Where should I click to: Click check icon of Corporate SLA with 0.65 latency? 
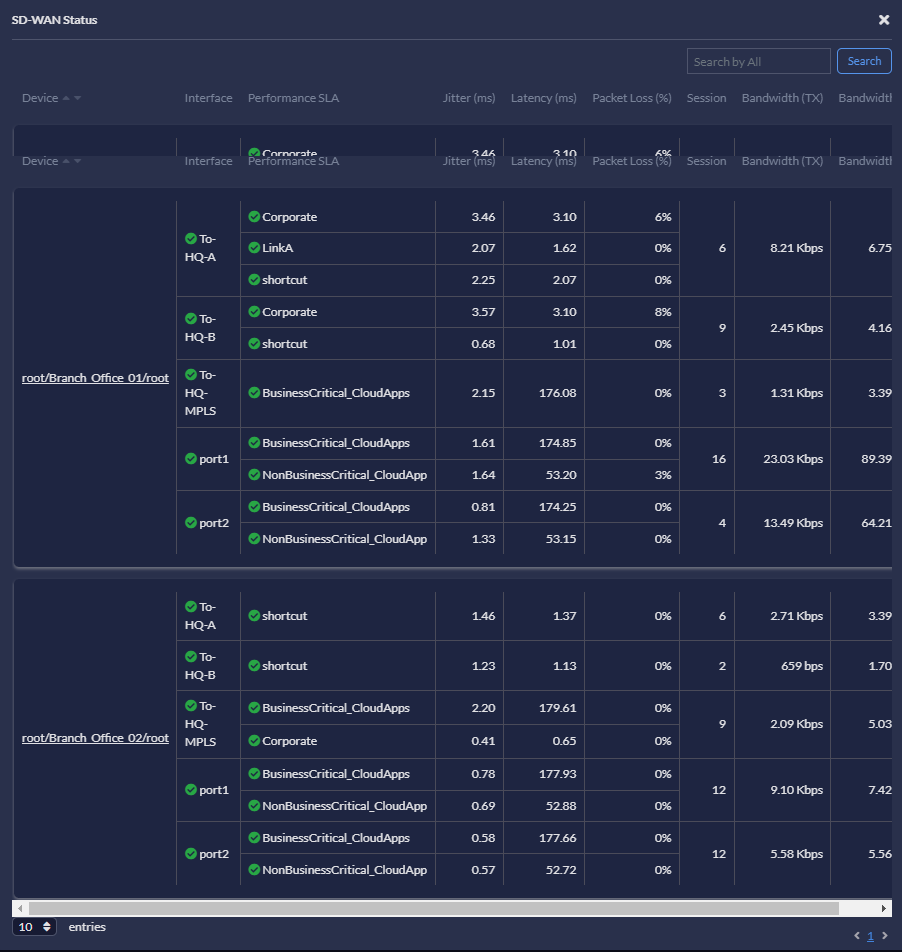(254, 741)
